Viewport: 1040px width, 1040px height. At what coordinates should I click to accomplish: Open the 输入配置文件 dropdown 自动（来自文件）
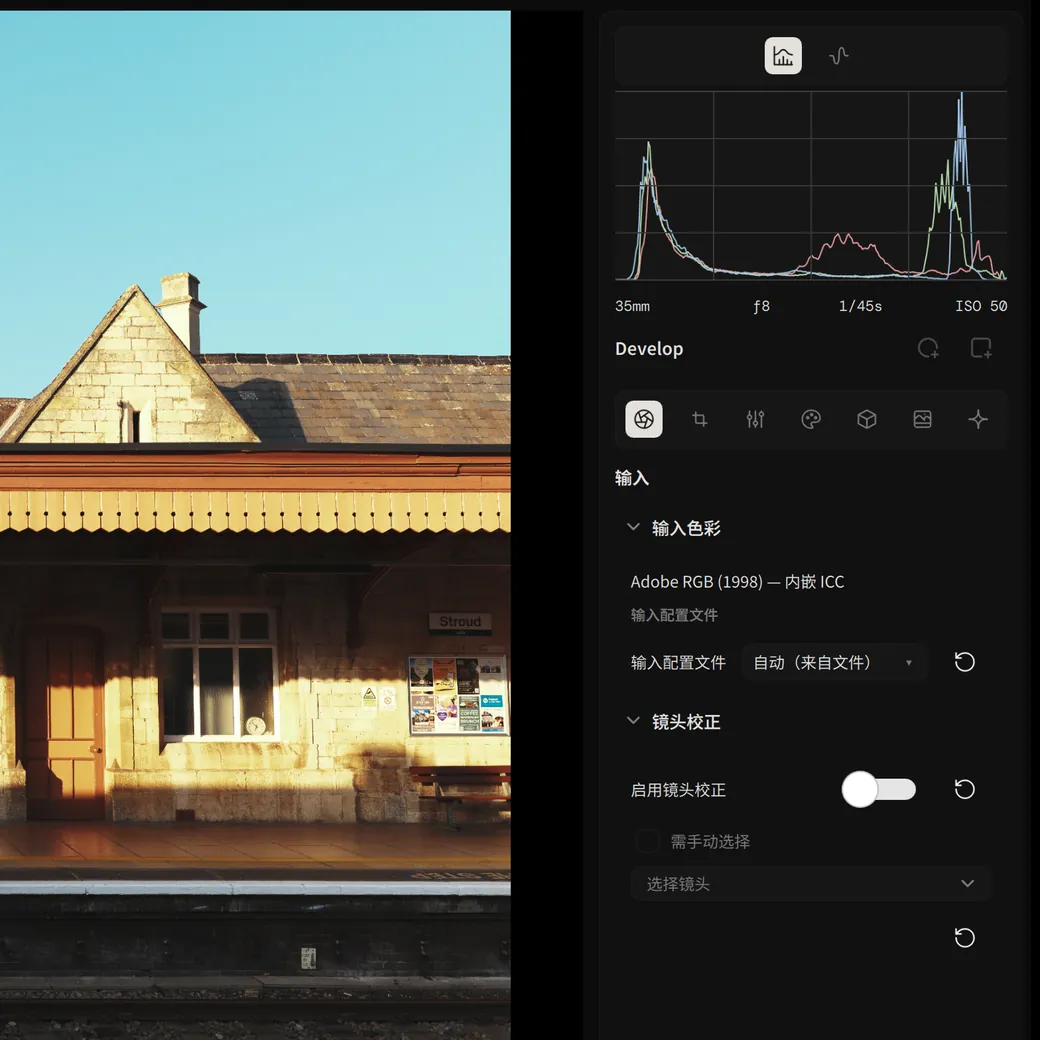click(834, 662)
